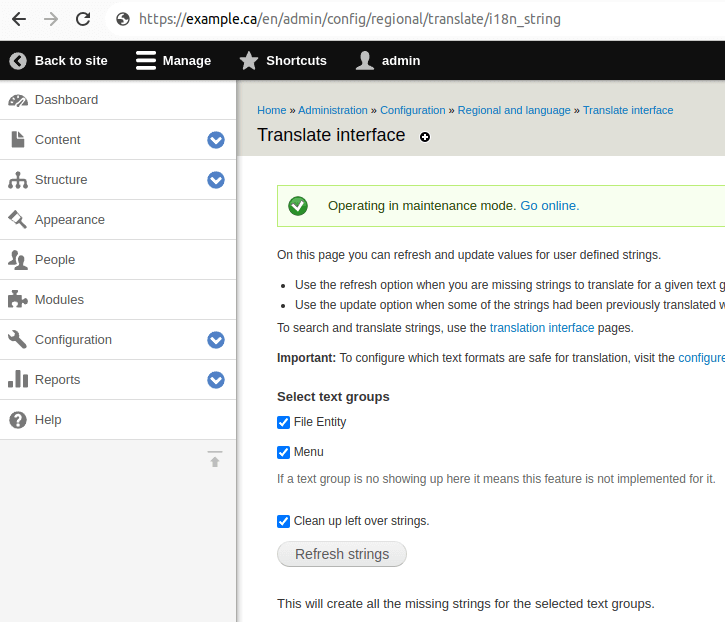This screenshot has height=622, width=725.
Task: Click the site info globe icon
Action: [123, 19]
